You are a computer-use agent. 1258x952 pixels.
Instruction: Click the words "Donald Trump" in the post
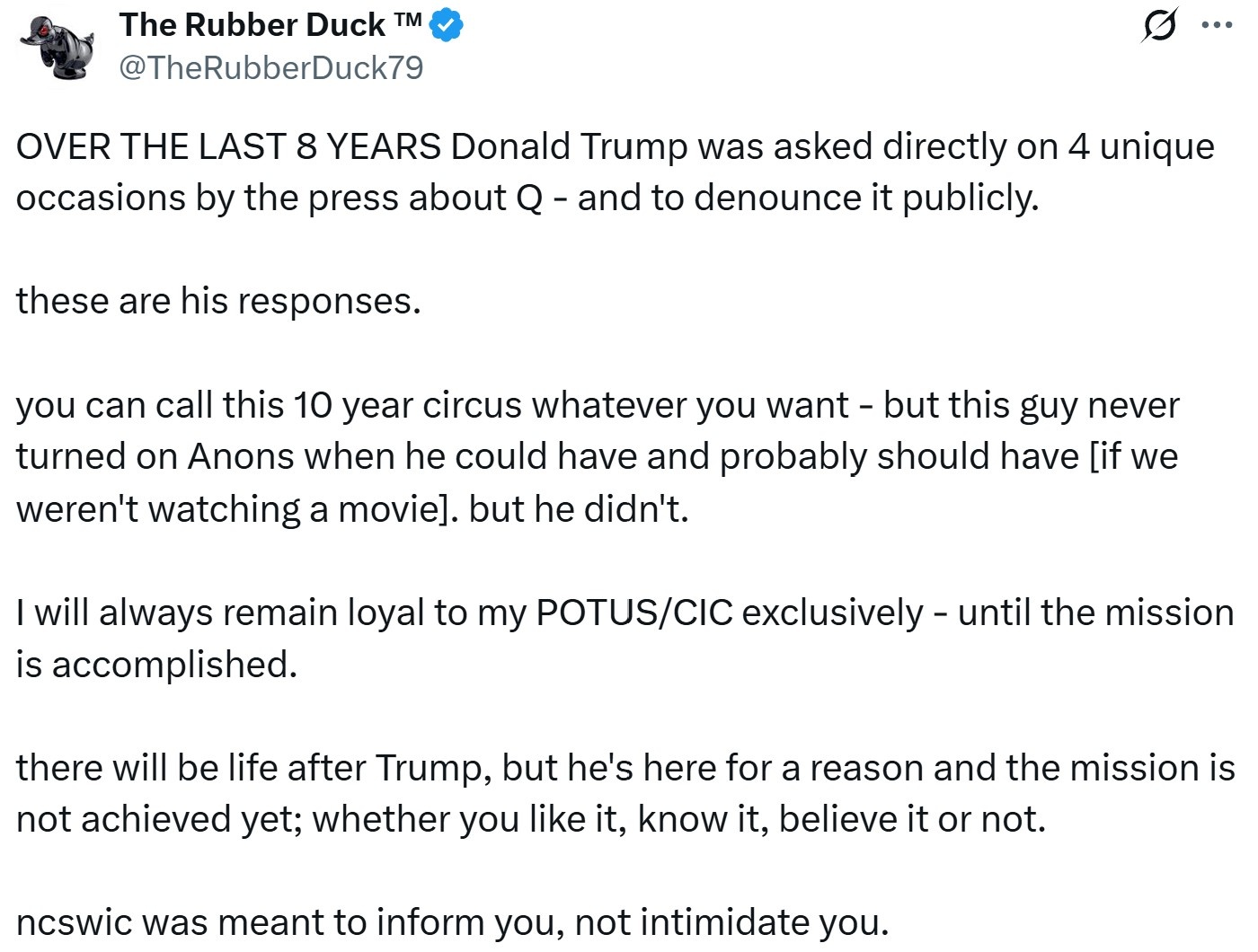(569, 146)
